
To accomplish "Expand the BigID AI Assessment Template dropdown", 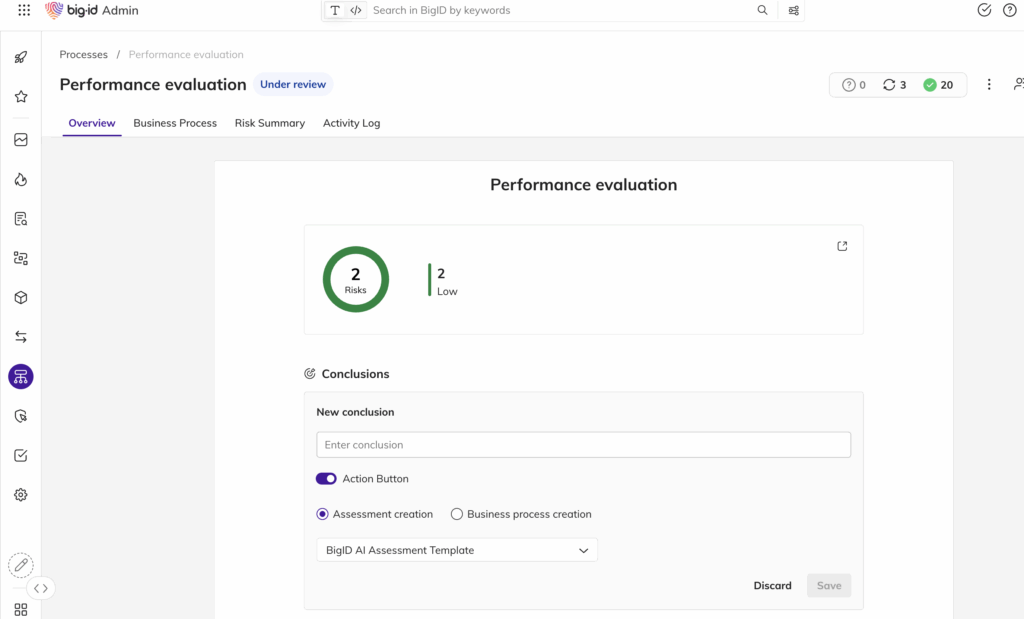I will coord(457,550).
